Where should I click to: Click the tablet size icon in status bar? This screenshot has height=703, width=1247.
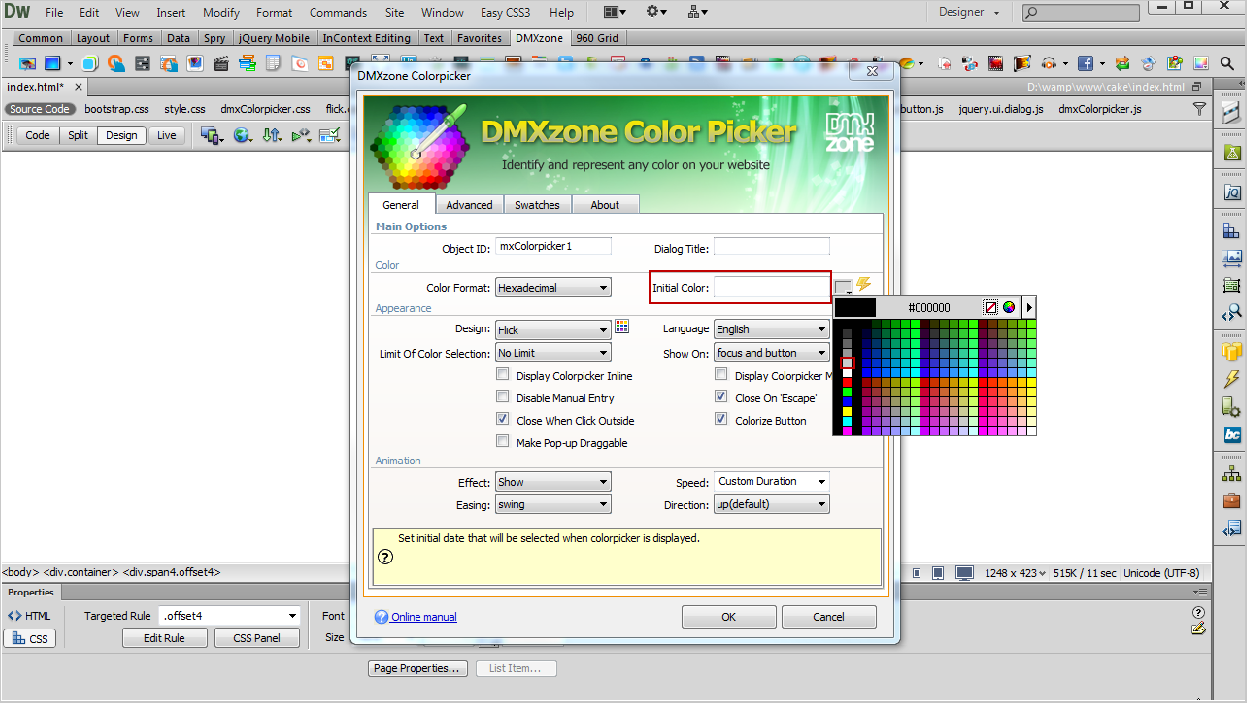[937, 573]
